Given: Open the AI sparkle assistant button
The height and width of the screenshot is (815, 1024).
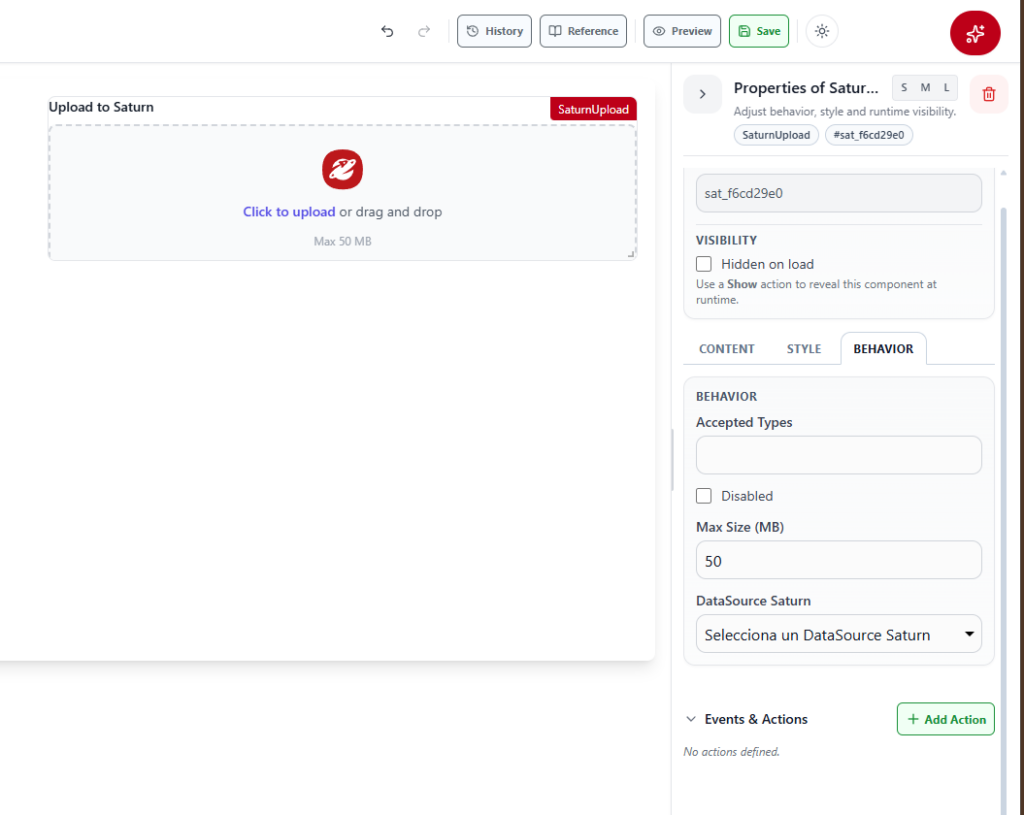Looking at the screenshot, I should (975, 33).
